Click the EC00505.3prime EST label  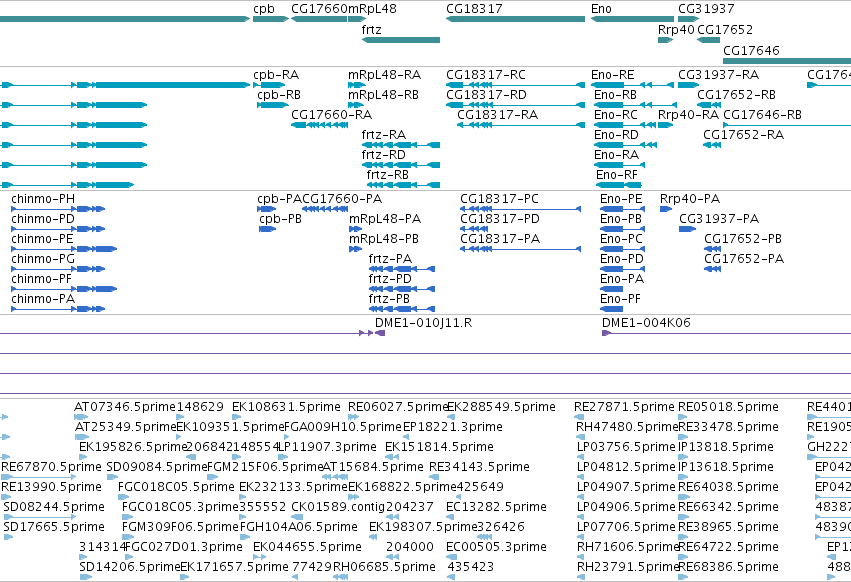[x=496, y=547]
